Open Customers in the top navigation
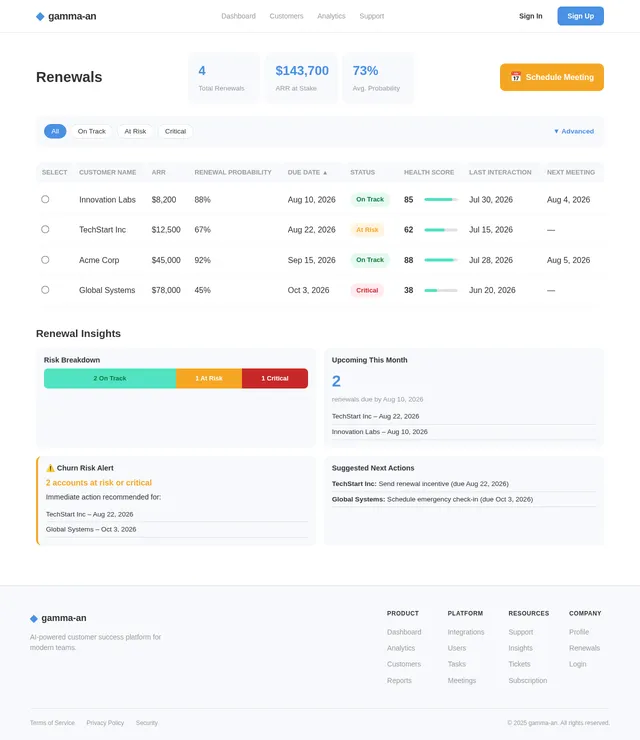 tap(286, 16)
